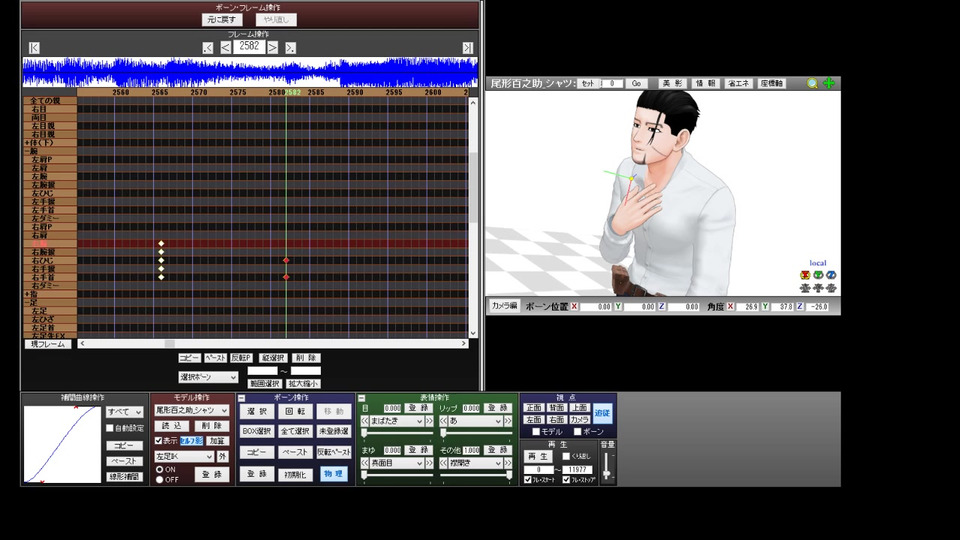The image size is (960, 540).
Task: Click the 範囲選択 range select button
Action: coord(264,384)
